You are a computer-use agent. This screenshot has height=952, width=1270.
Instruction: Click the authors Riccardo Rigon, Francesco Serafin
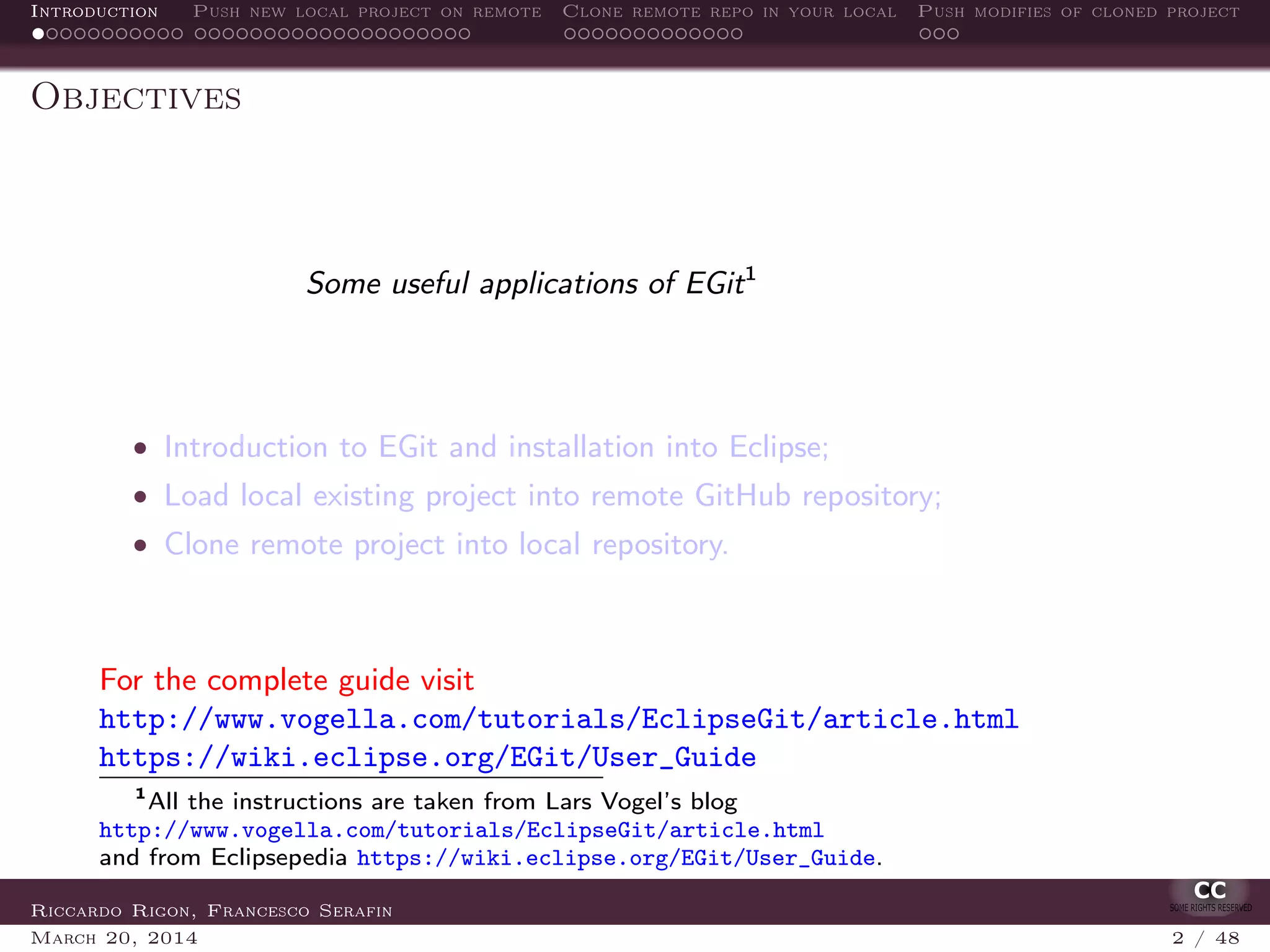coord(211,910)
